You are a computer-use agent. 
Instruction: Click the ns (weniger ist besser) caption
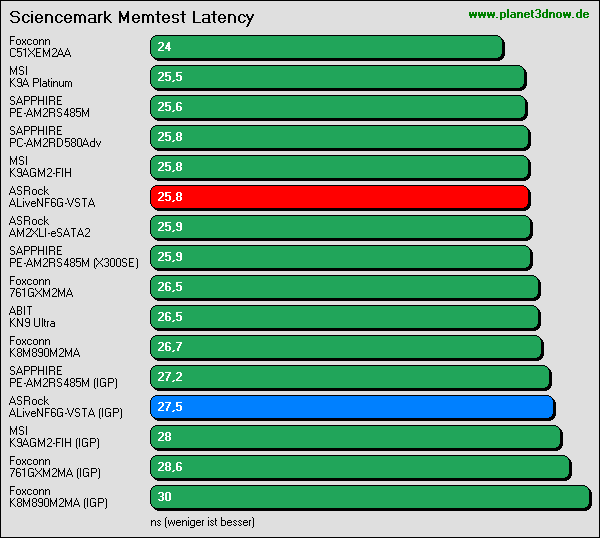point(202,522)
